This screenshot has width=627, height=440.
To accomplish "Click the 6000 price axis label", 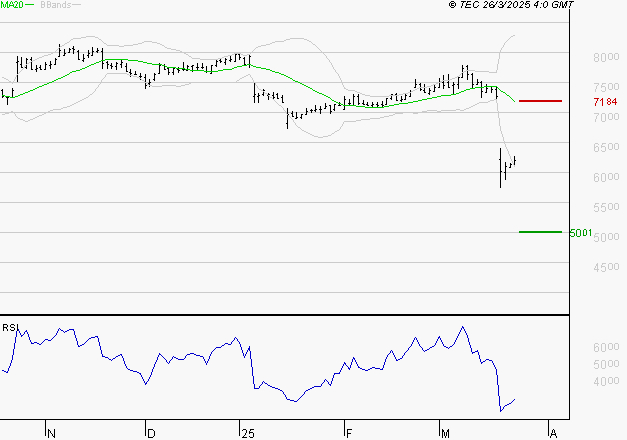I will [x=606, y=177].
